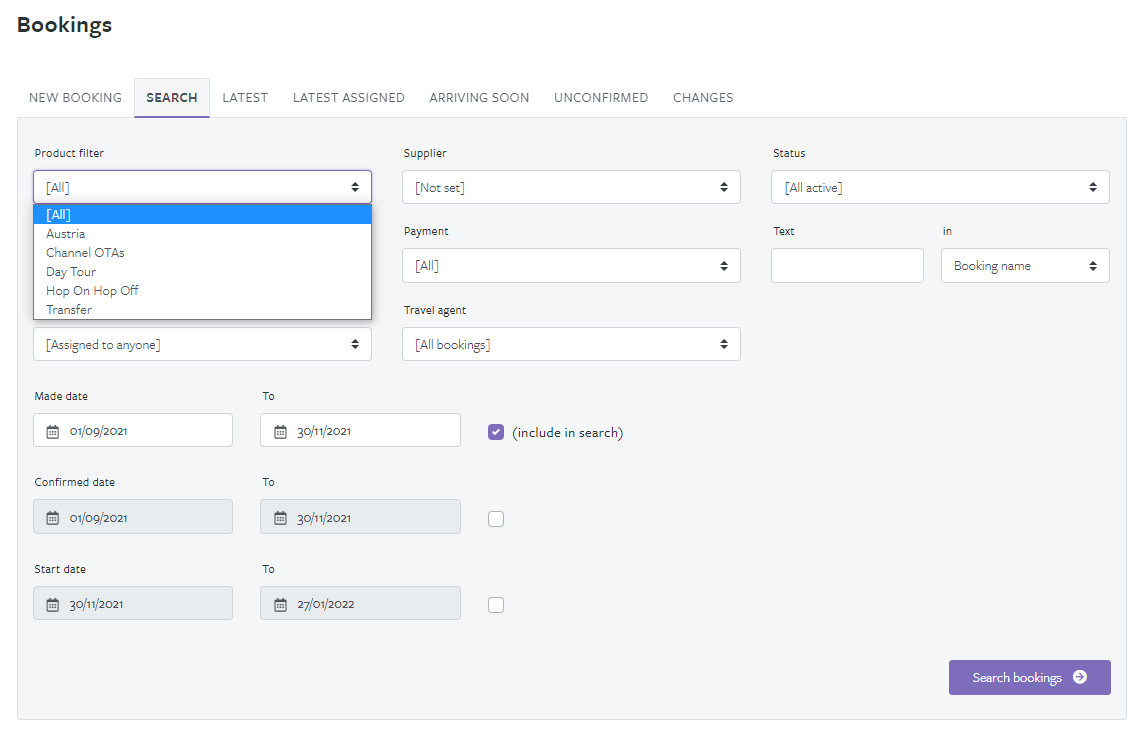
Task: Switch to the Arriving Soon tab
Action: (x=479, y=98)
